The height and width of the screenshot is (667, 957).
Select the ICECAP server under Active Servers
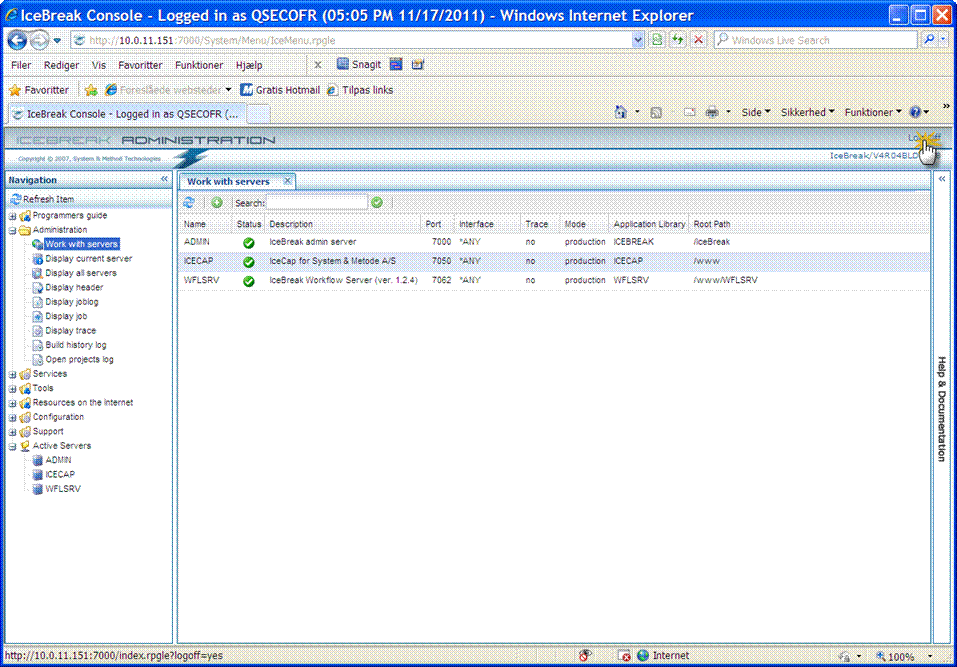click(x=60, y=475)
